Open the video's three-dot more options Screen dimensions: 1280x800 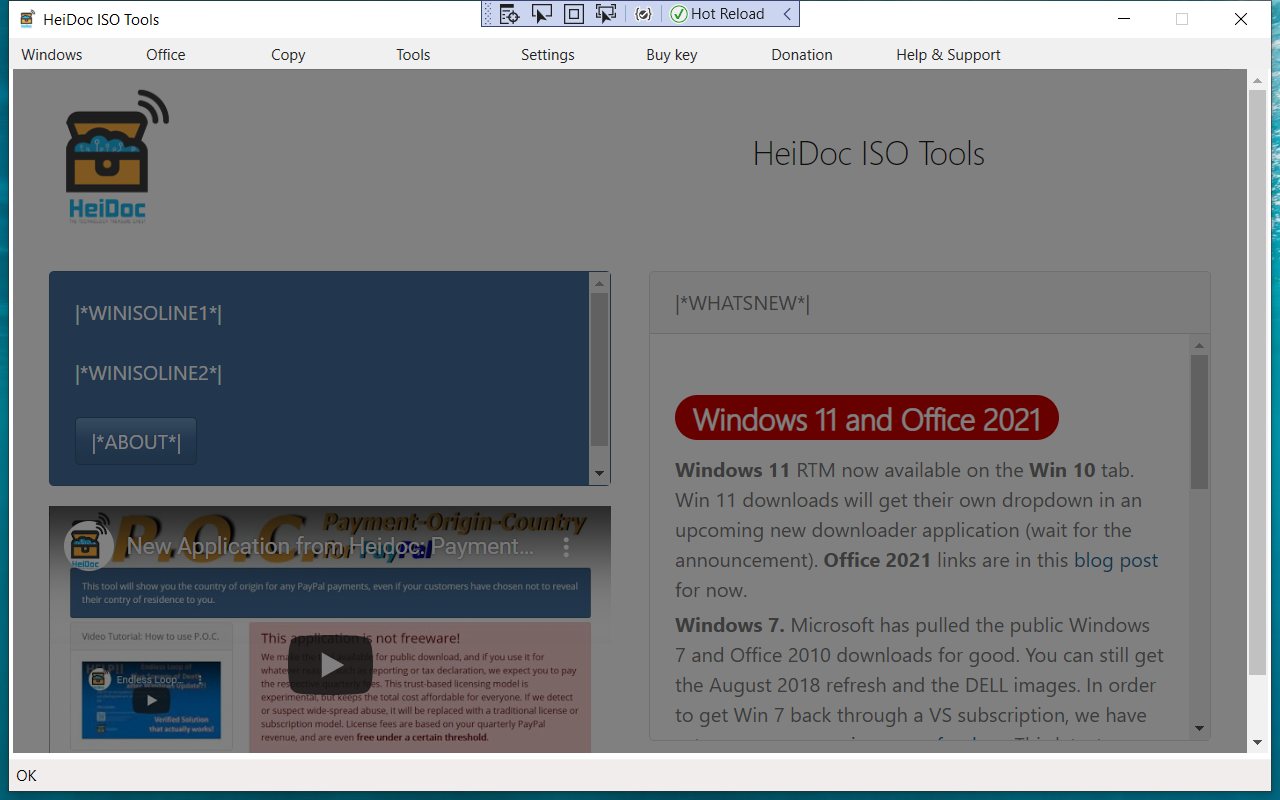[x=566, y=547]
